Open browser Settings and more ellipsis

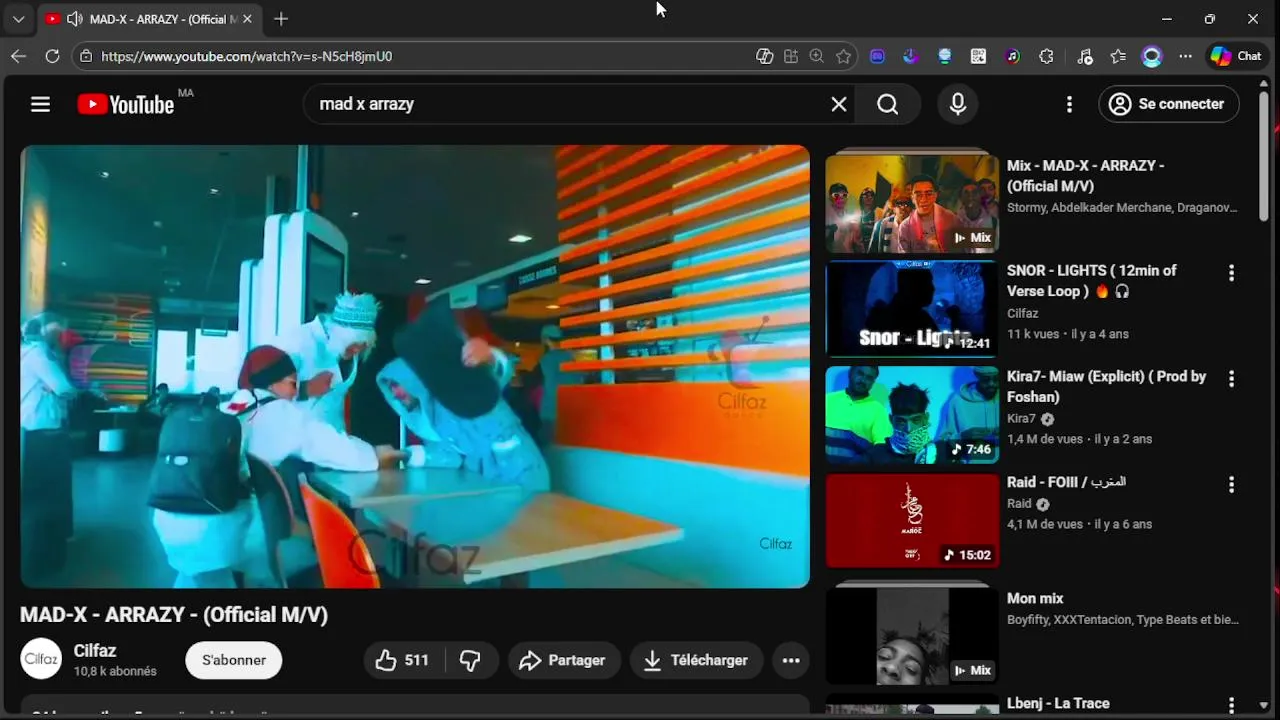tap(1185, 56)
